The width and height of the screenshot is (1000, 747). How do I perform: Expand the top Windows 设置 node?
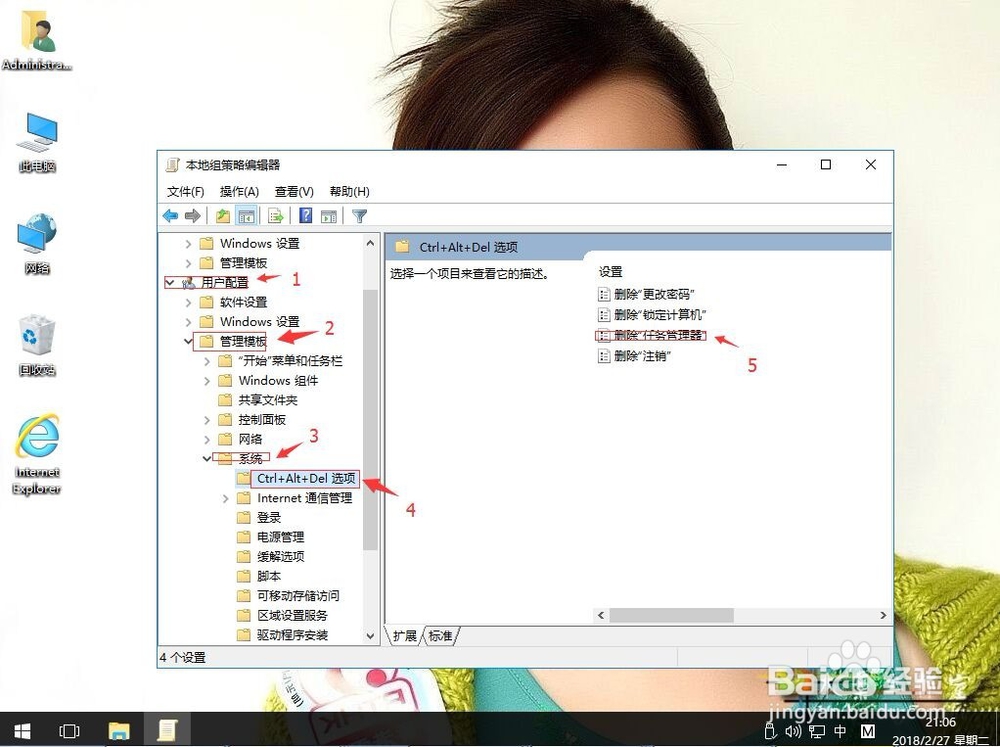[x=188, y=244]
